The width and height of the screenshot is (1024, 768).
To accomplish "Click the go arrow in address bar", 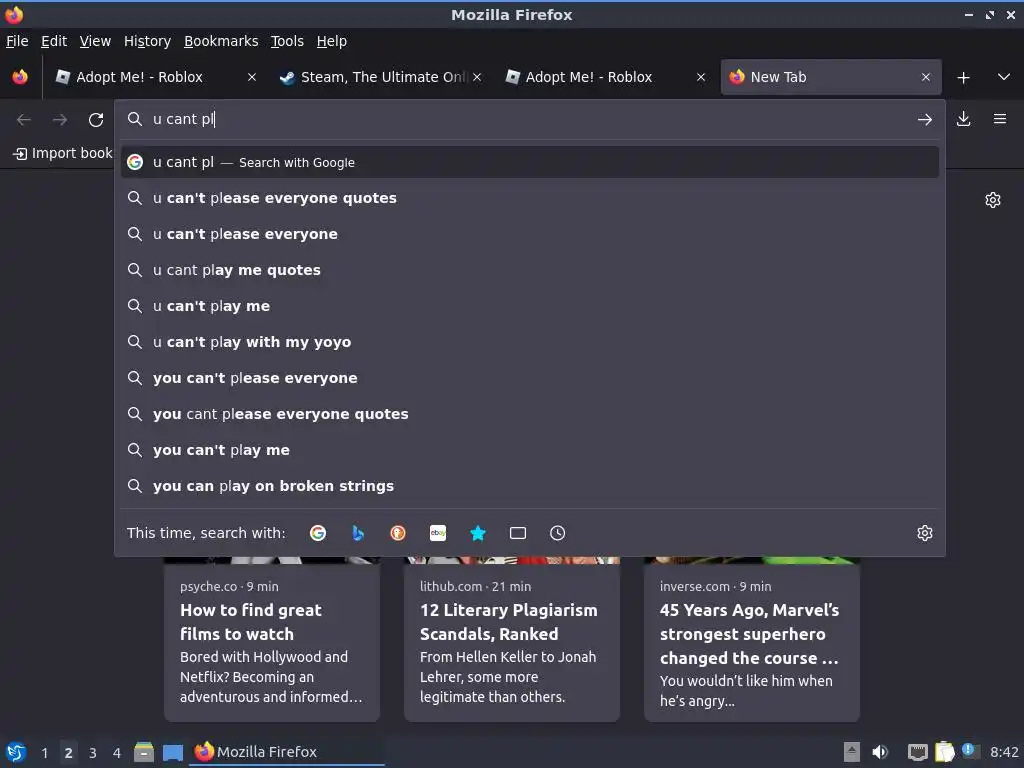I will pos(925,120).
